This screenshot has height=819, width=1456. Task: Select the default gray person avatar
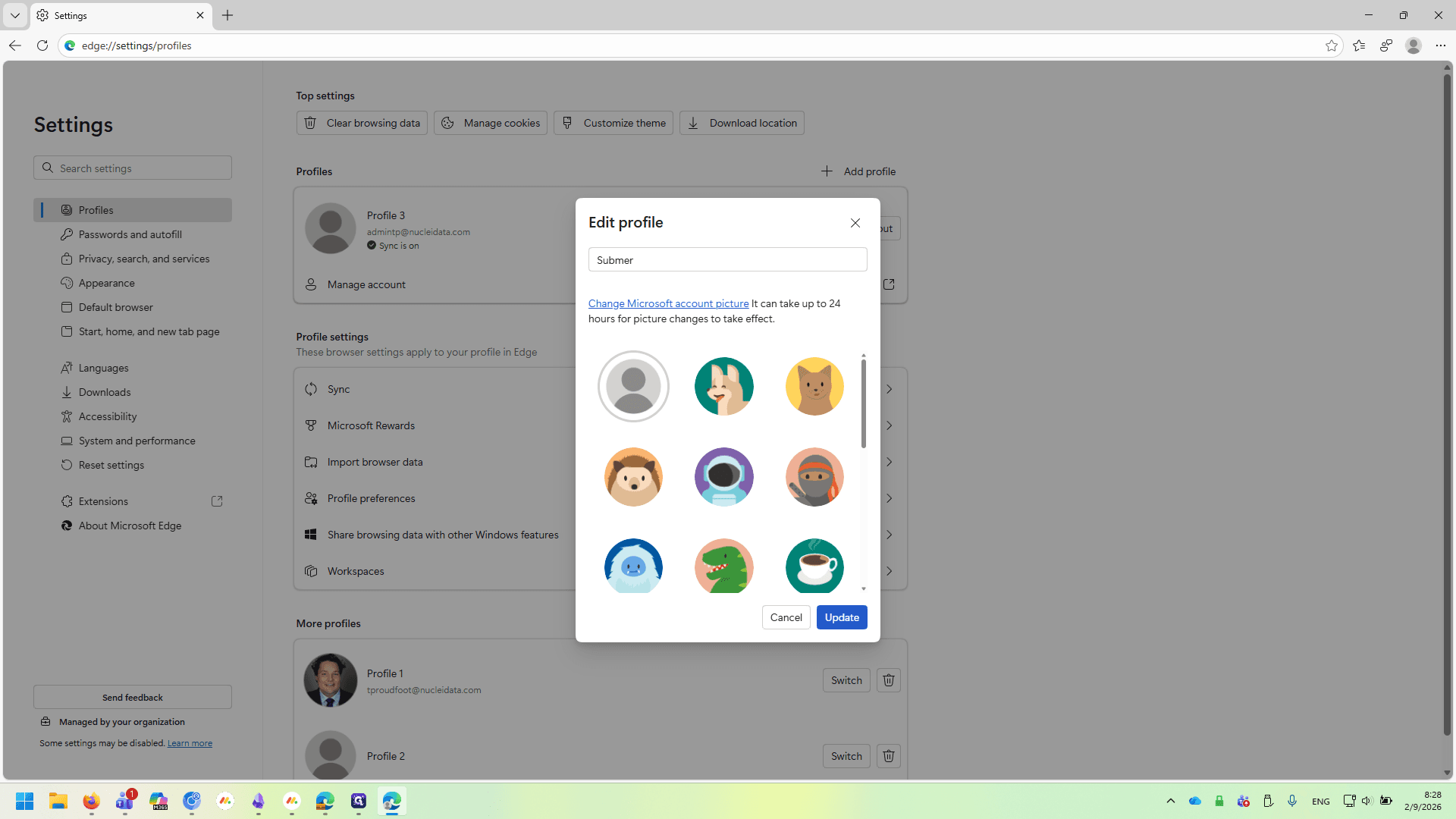click(x=633, y=387)
